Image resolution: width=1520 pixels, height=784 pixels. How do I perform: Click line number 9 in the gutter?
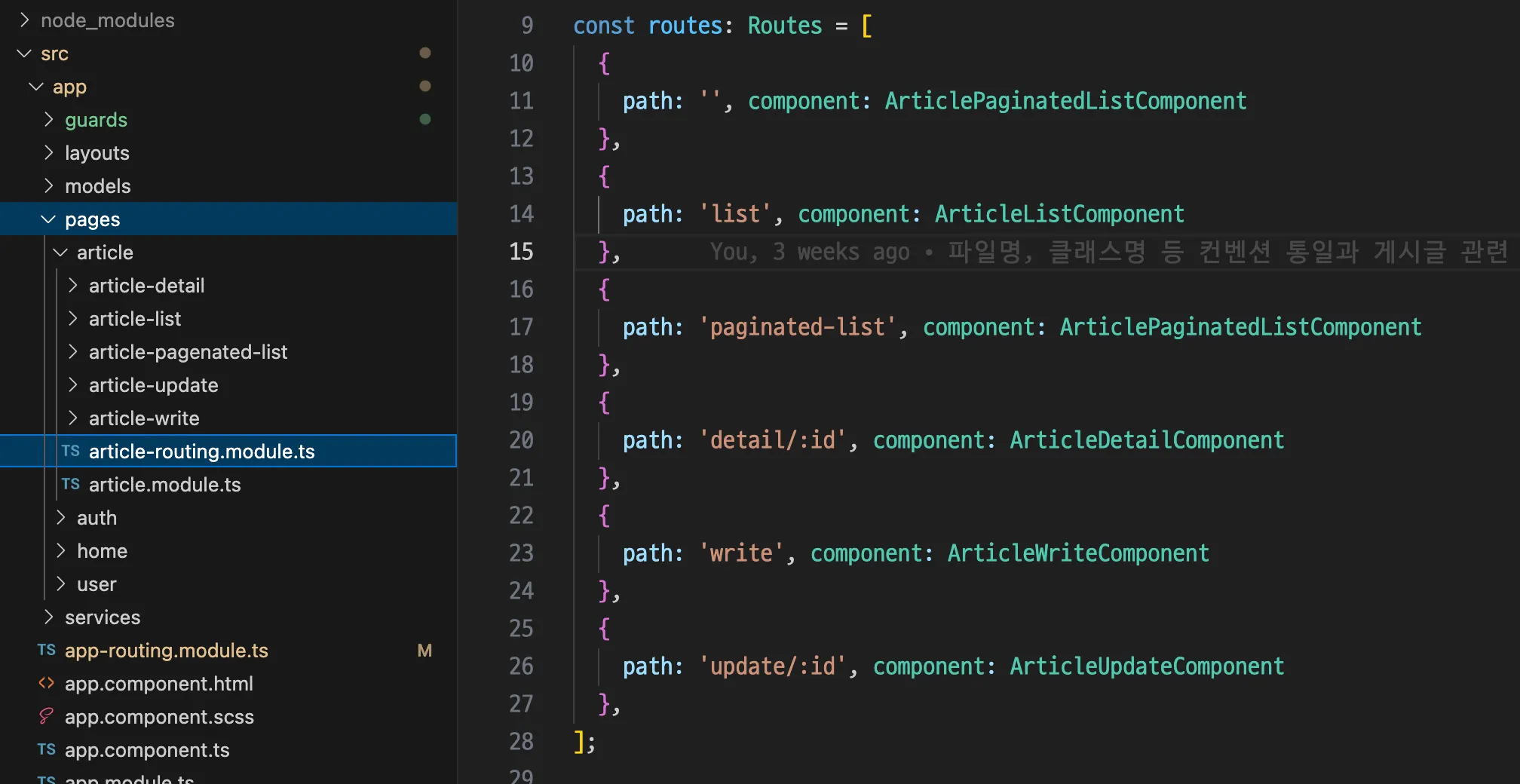click(527, 26)
